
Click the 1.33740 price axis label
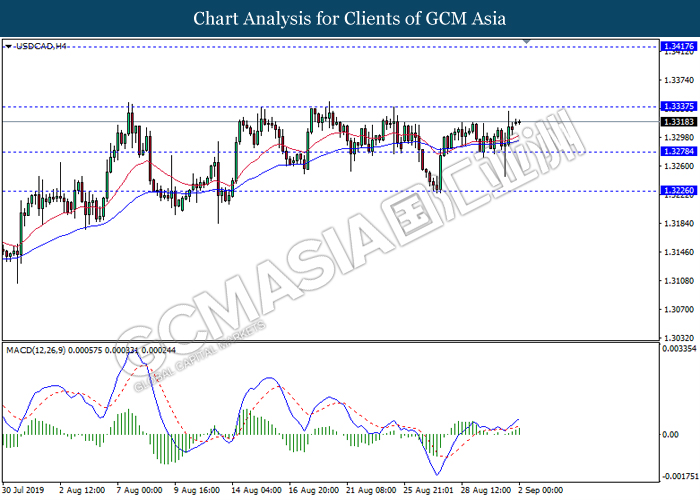tap(678, 80)
